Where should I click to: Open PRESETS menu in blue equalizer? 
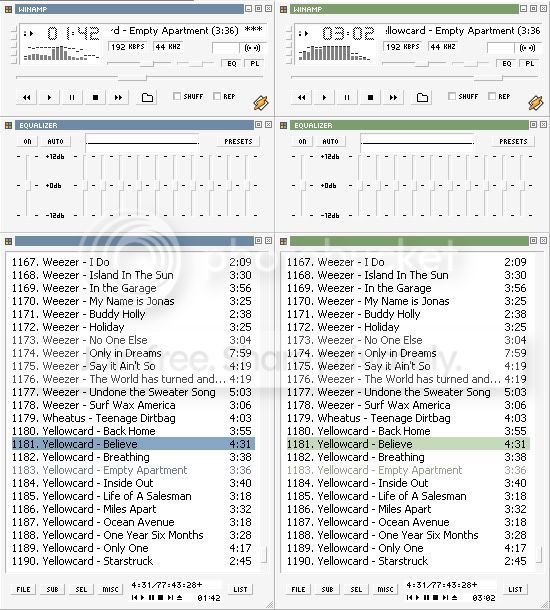pos(238,141)
